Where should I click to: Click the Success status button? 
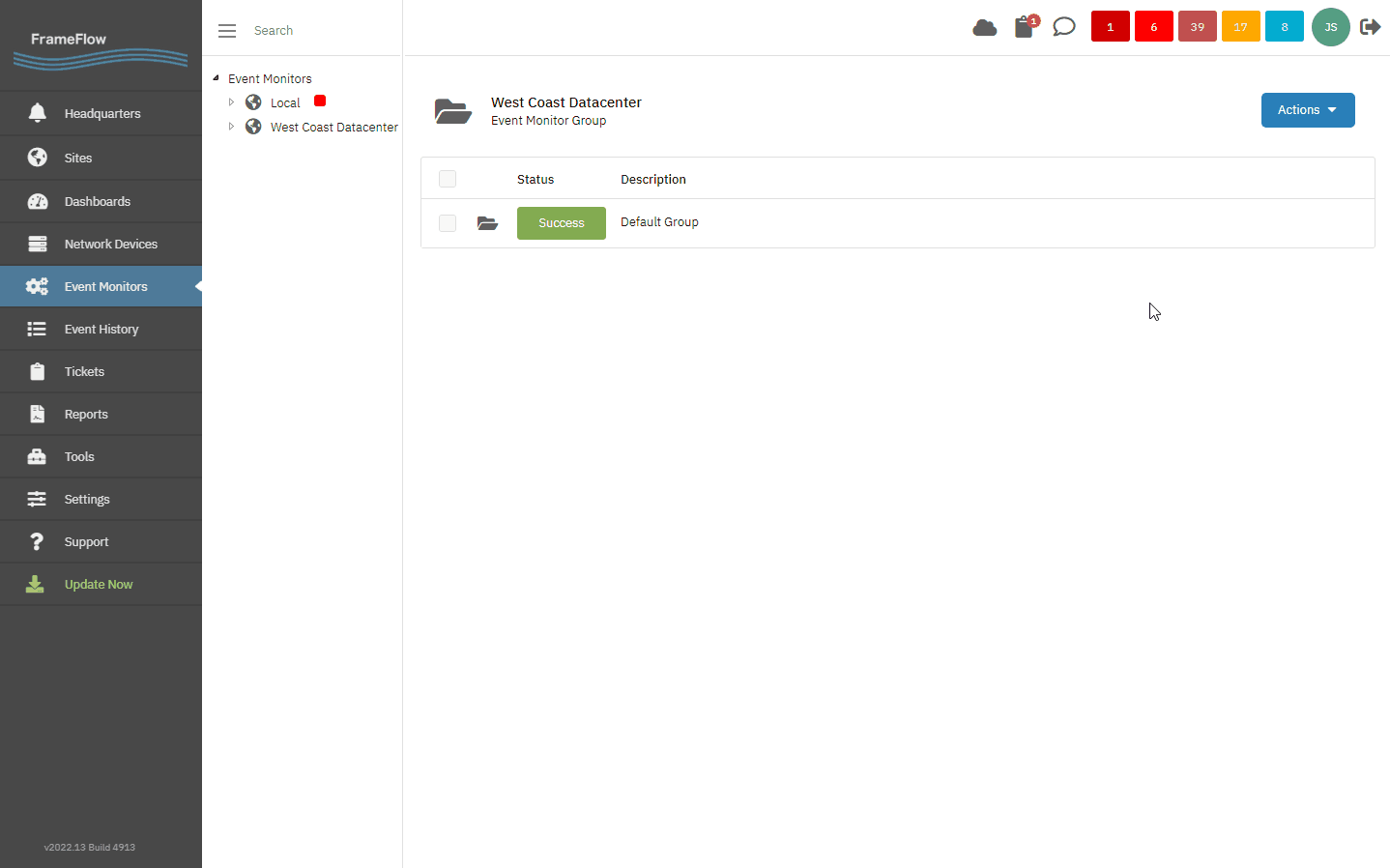point(561,223)
